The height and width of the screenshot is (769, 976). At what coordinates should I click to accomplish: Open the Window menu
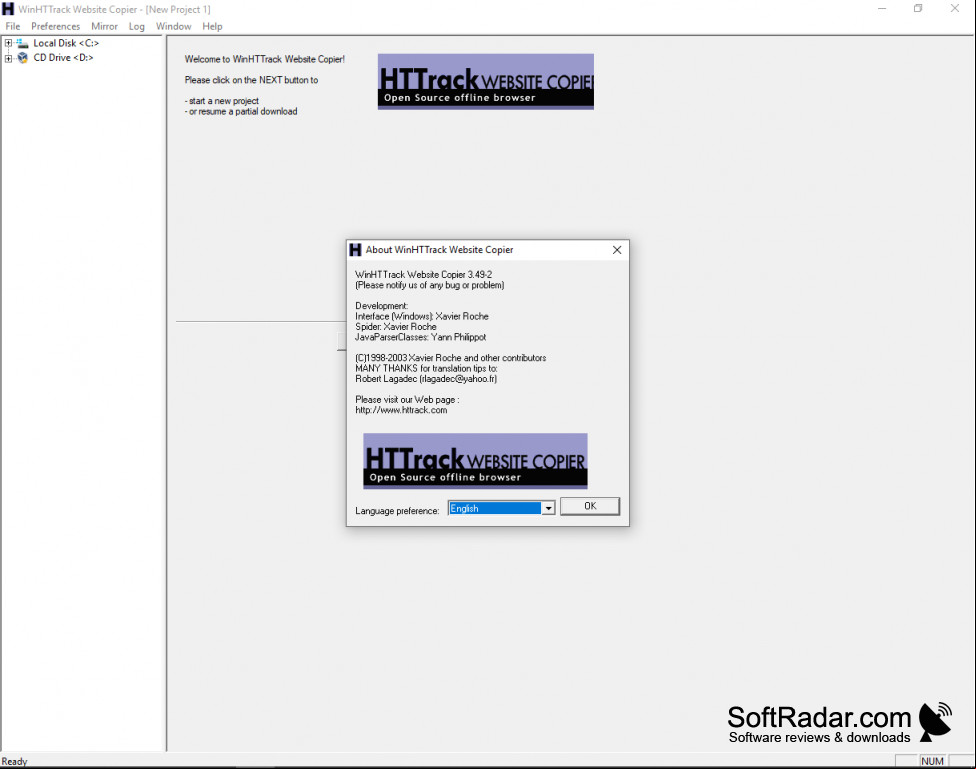click(173, 26)
